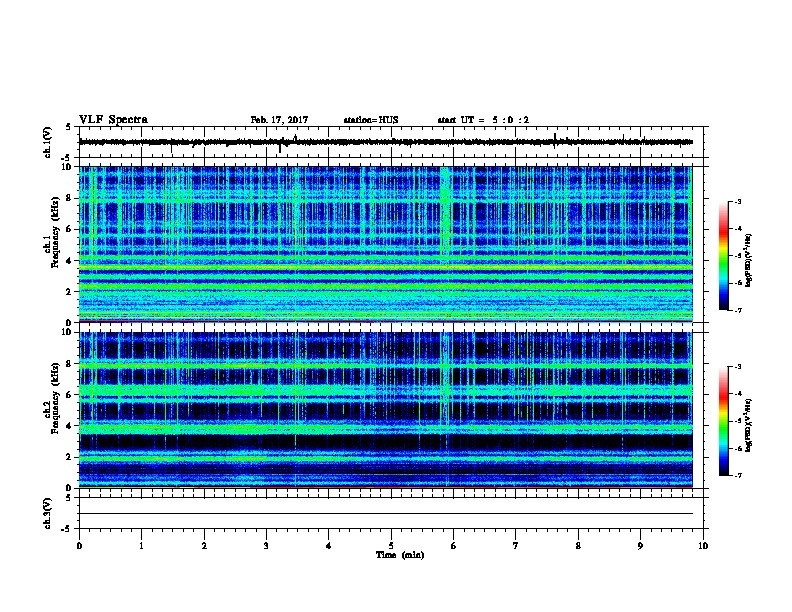
Task: Click time axis tick label "6"
Action: click(454, 546)
